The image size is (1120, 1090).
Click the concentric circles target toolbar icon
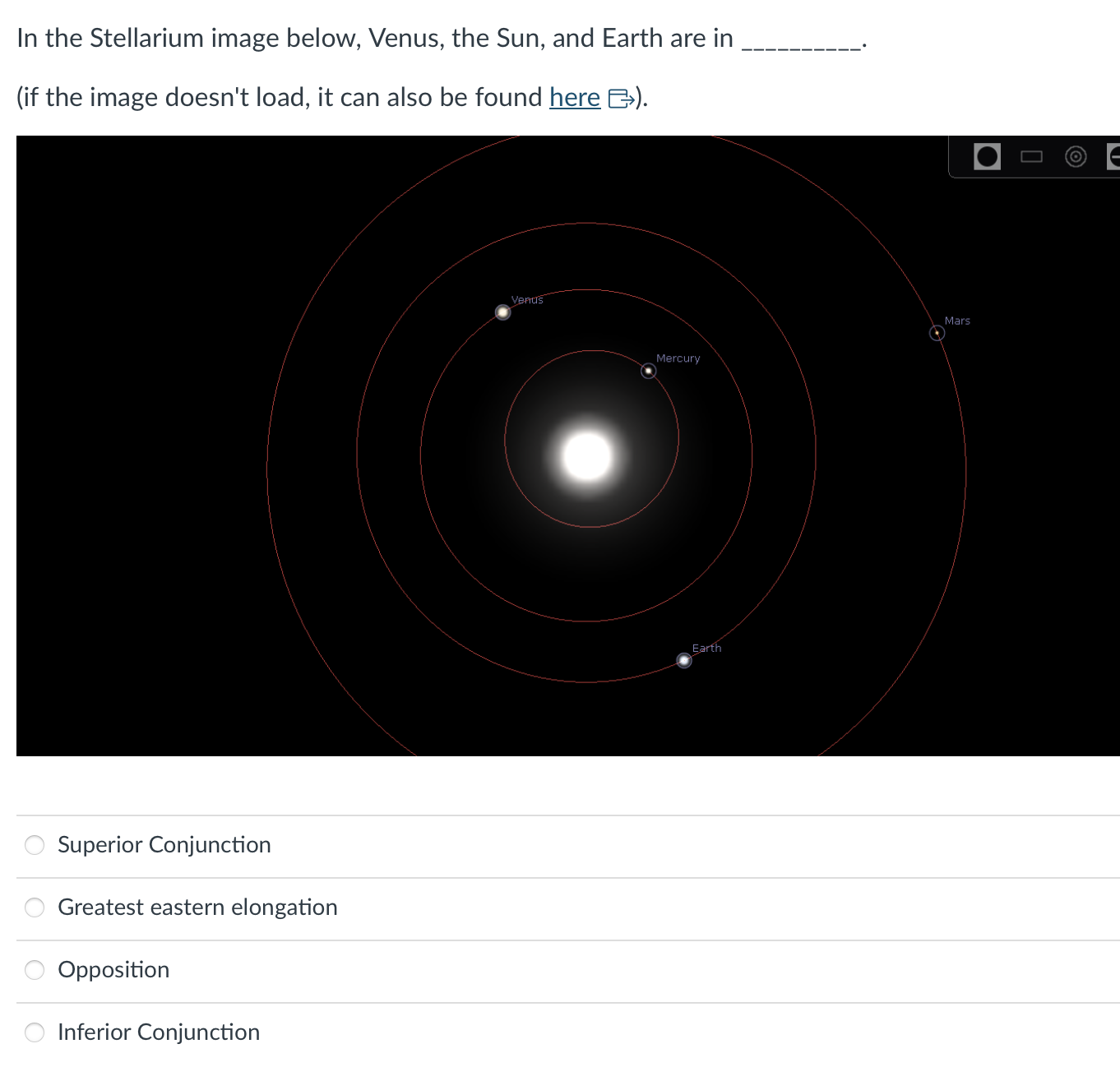[1076, 155]
